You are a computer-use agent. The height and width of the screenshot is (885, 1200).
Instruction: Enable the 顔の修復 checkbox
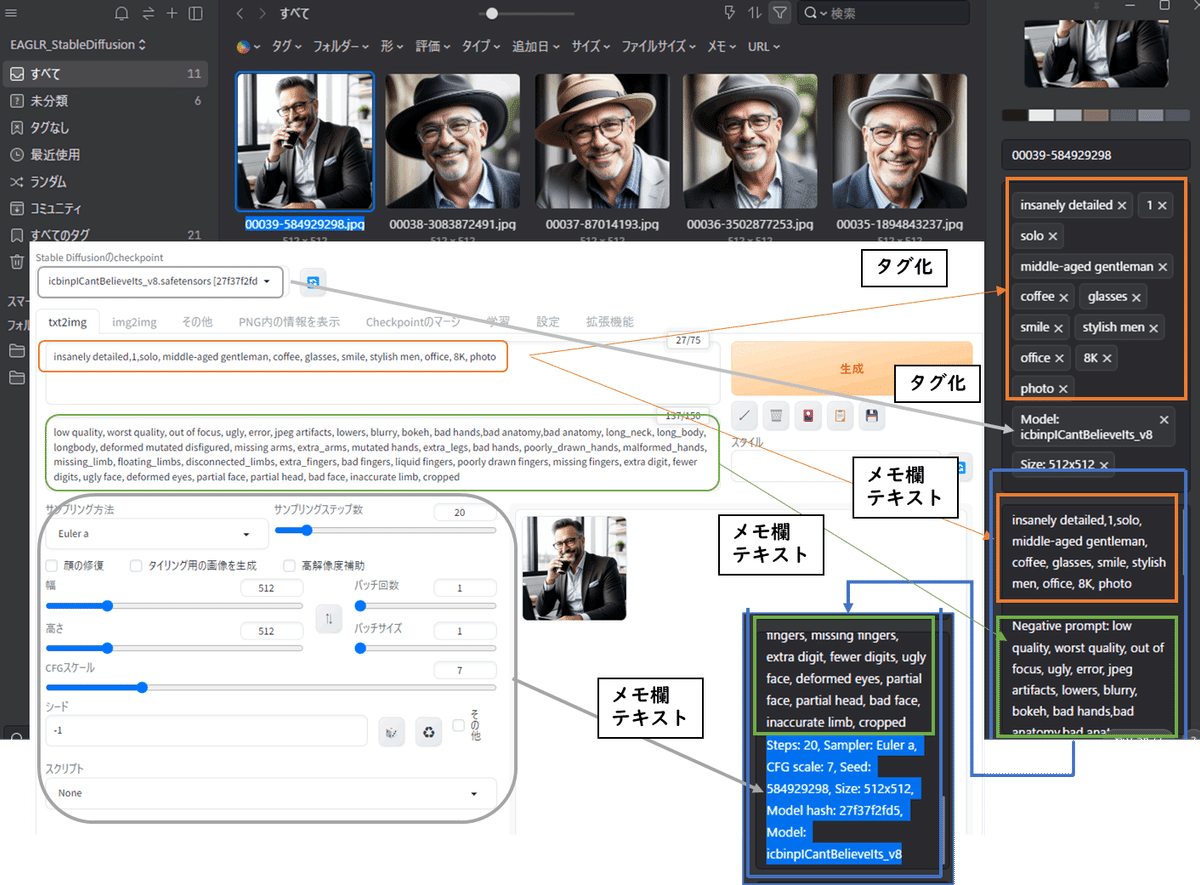point(51,565)
